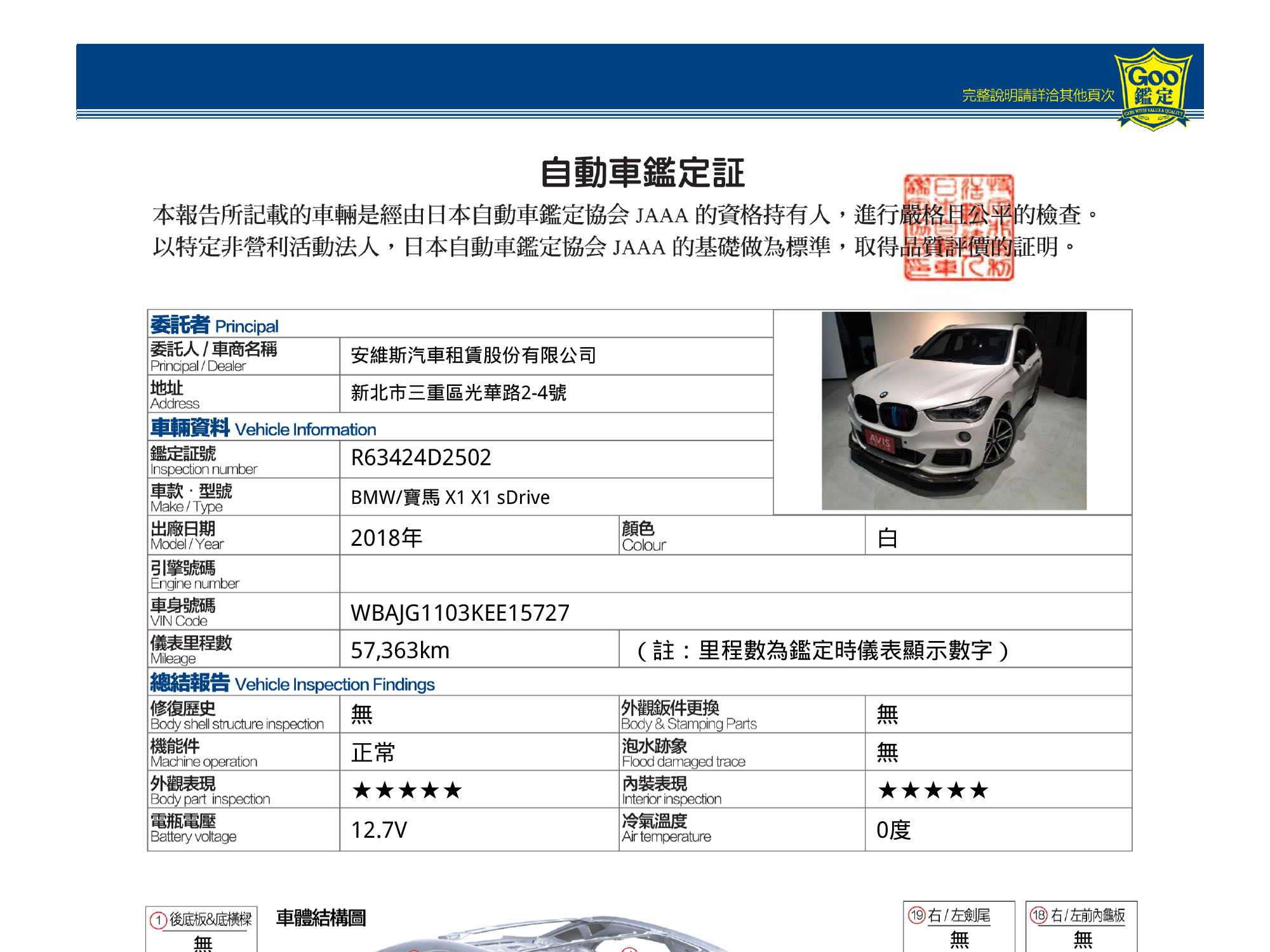Click the 內裝表現 five-star rating
This screenshot has height=952, width=1270.
pyautogui.click(x=933, y=790)
